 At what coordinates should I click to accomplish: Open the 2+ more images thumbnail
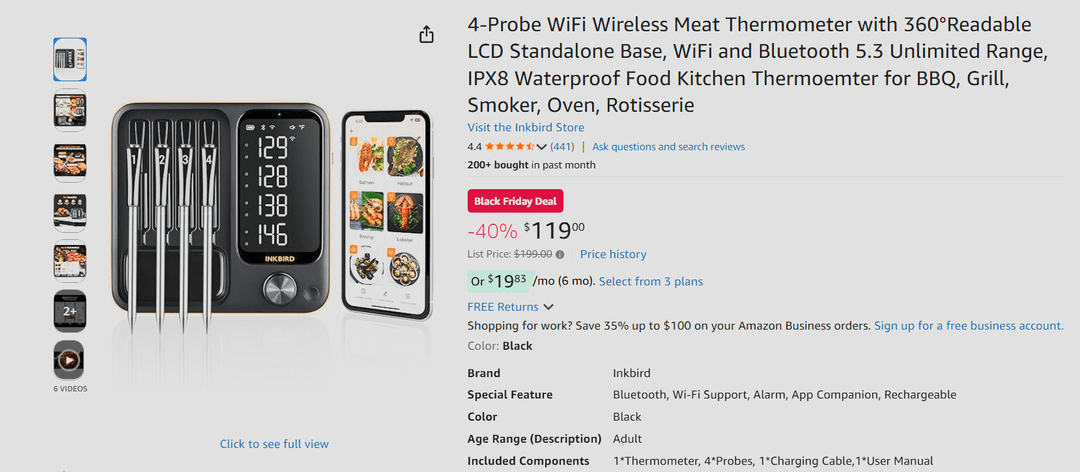click(69, 311)
